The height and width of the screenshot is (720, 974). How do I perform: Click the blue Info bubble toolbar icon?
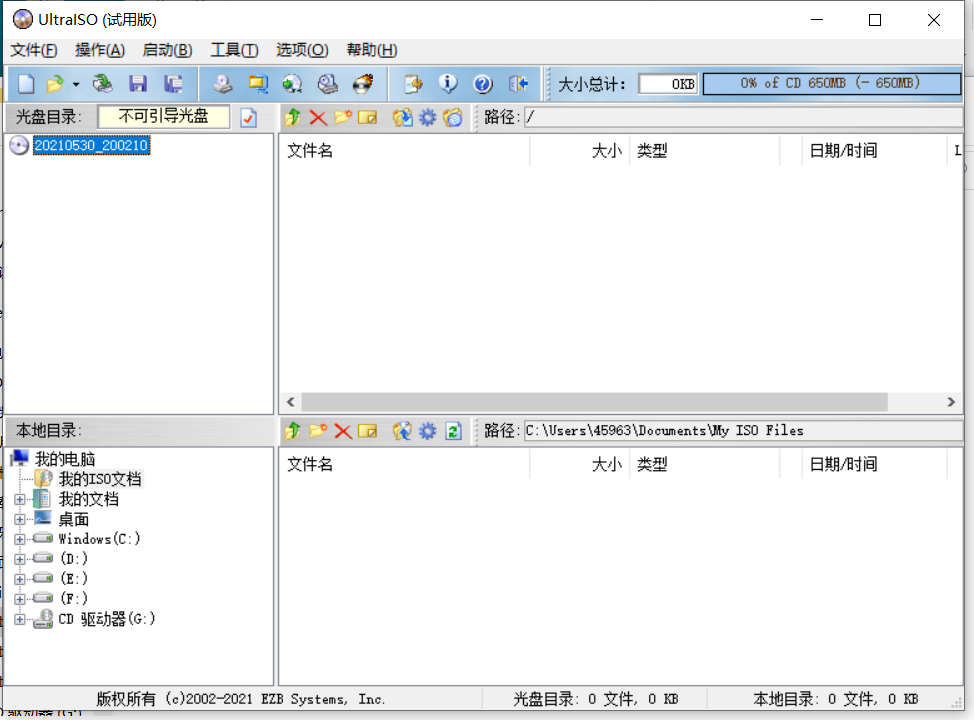[x=448, y=83]
